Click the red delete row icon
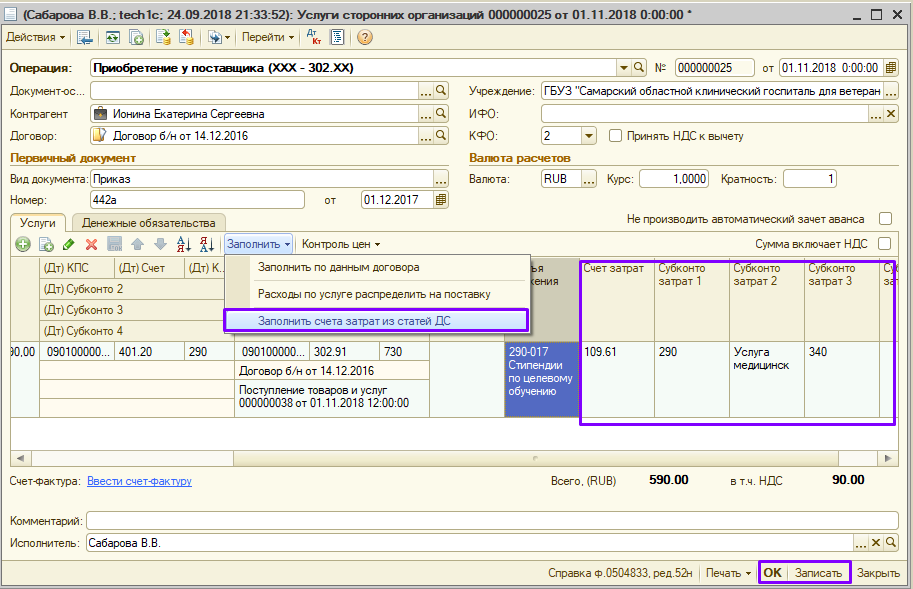This screenshot has width=913, height=589. [91, 244]
